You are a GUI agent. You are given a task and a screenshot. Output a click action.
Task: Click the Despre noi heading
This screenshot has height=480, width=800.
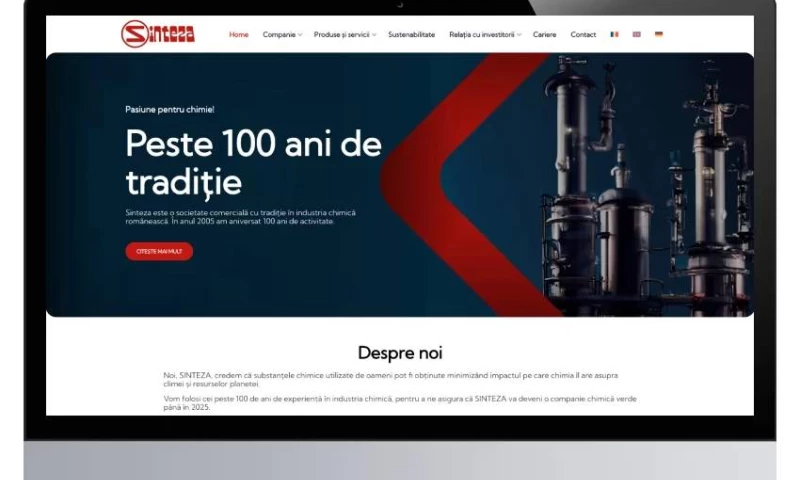[x=400, y=353]
